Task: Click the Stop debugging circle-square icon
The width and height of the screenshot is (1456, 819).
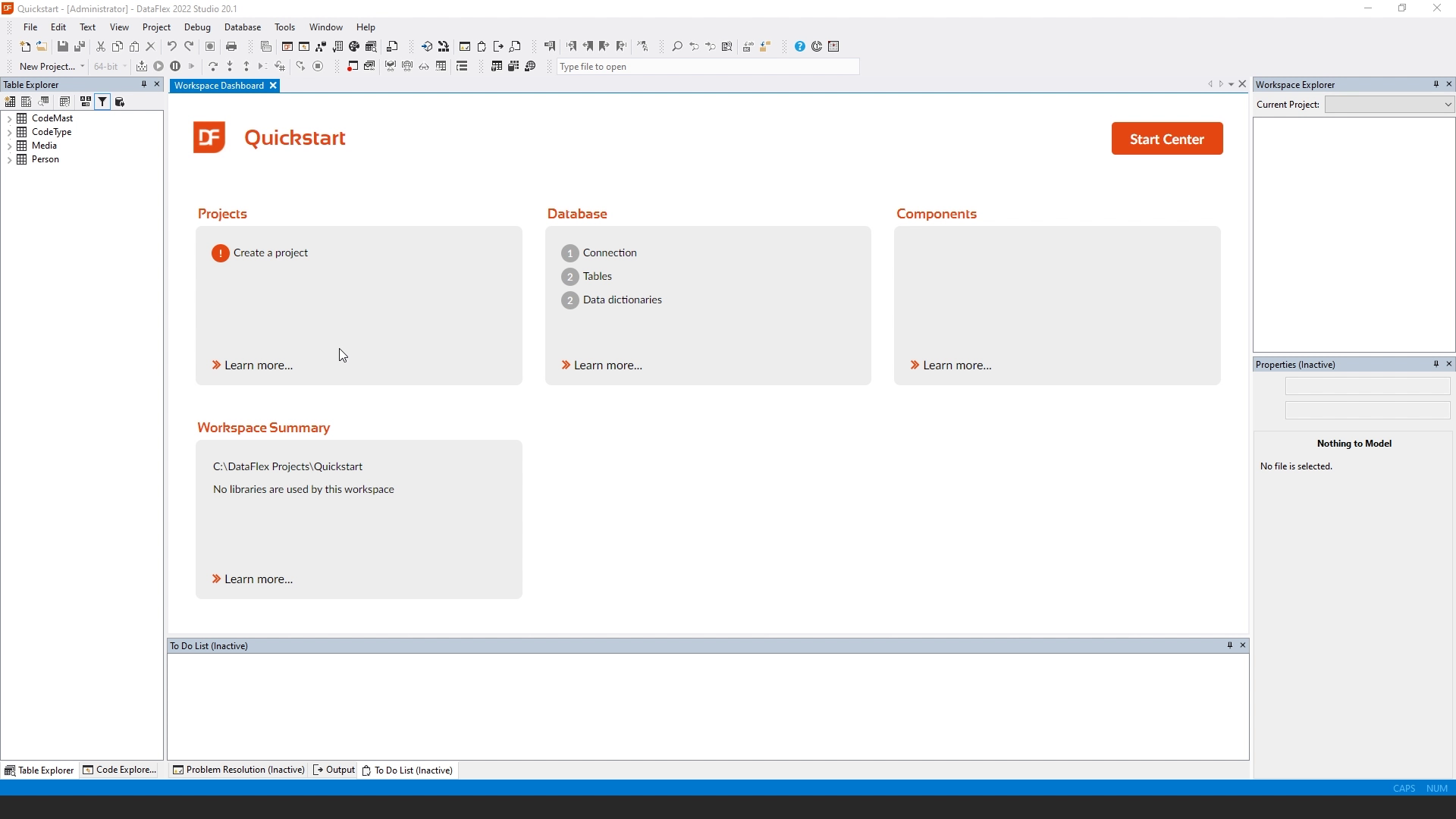Action: pyautogui.click(x=318, y=66)
